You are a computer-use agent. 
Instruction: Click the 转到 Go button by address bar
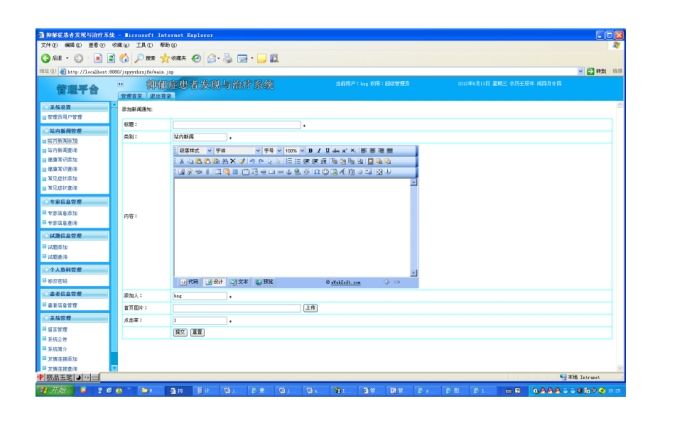pos(597,71)
